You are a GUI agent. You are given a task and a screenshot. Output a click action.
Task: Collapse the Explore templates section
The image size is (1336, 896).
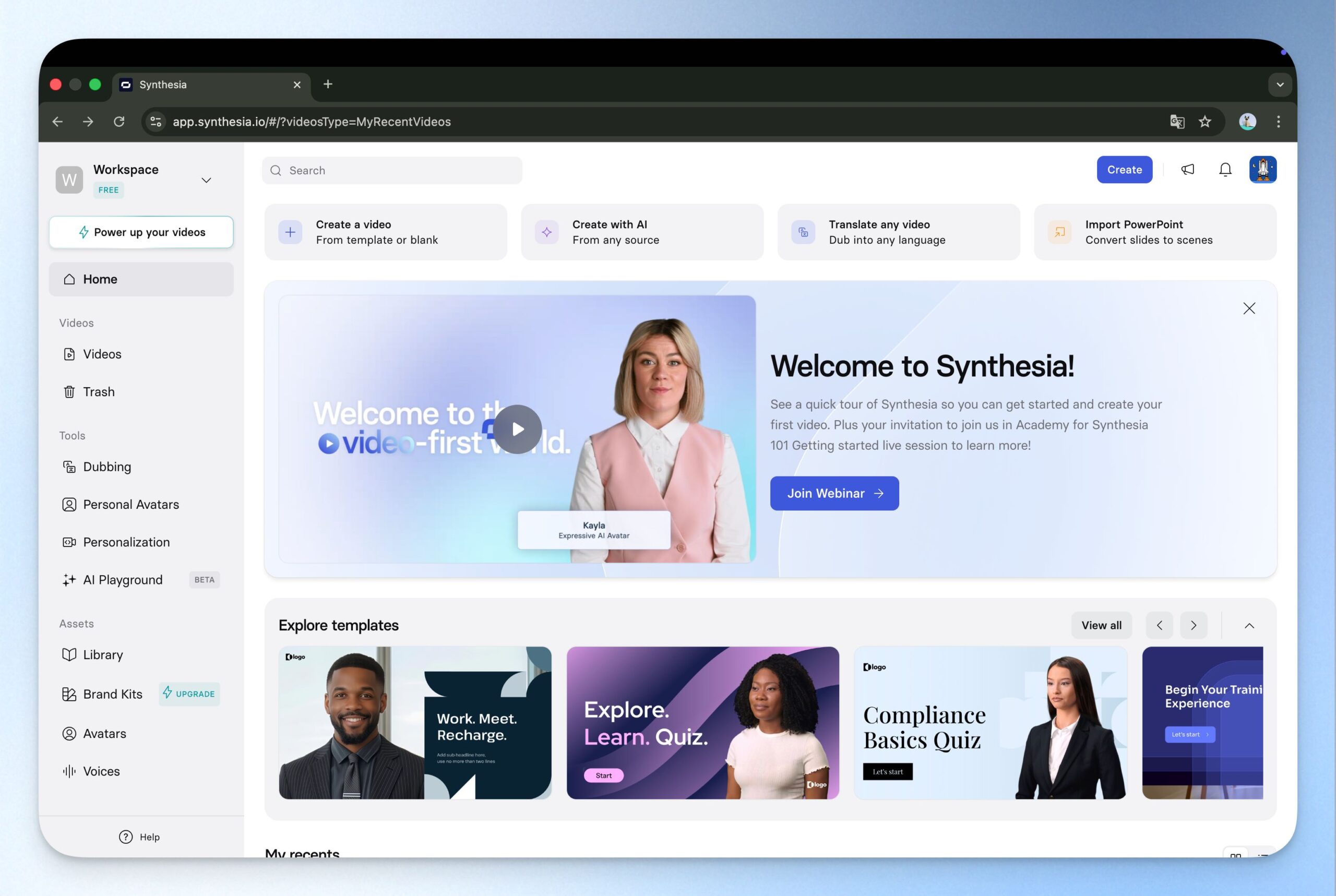click(x=1249, y=626)
